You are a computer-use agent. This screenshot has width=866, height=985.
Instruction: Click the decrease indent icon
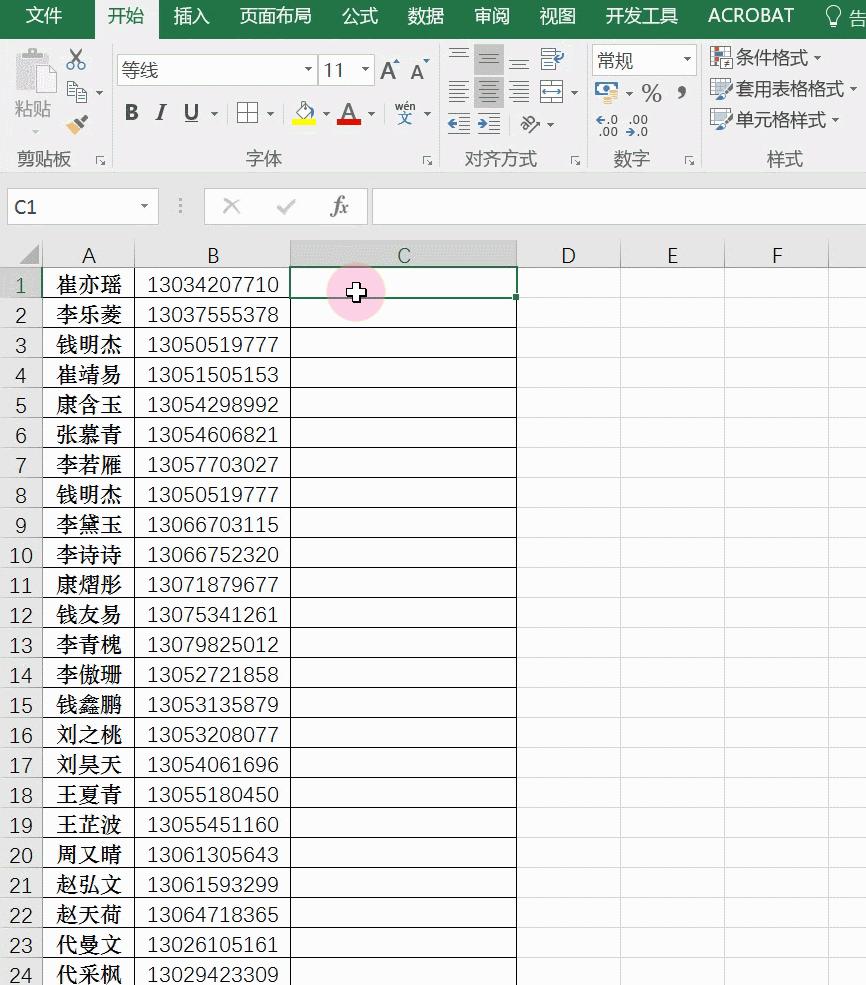pos(459,124)
